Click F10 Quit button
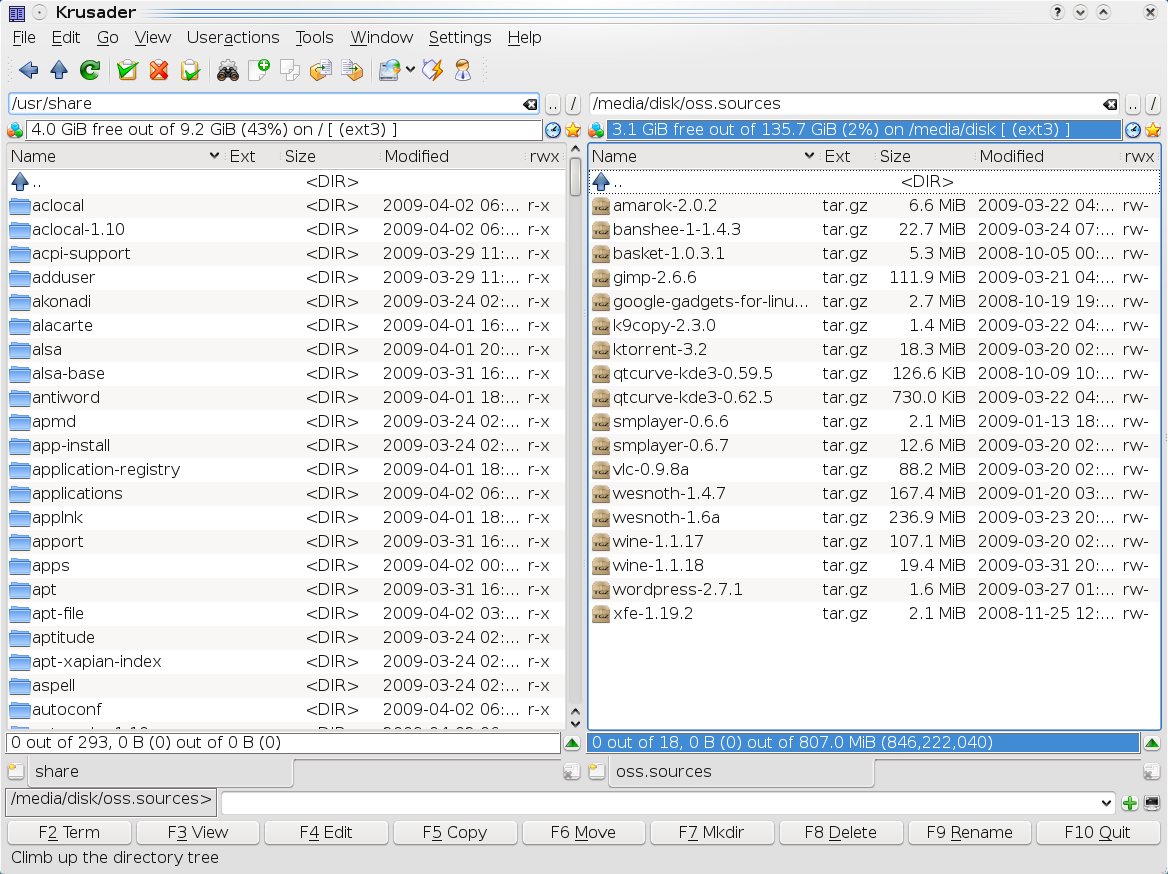The image size is (1168, 874). (x=1098, y=832)
